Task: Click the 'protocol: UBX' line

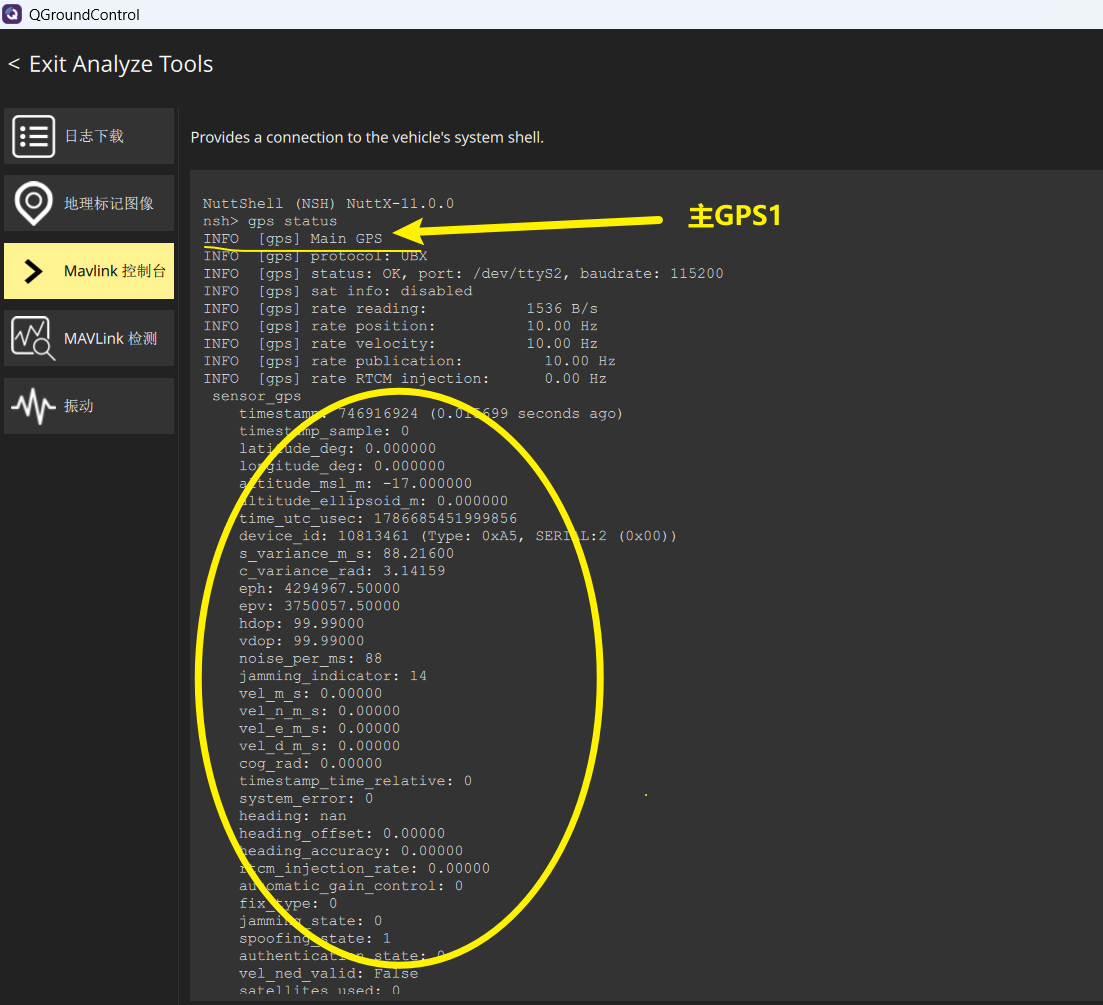Action: pyautogui.click(x=315, y=256)
